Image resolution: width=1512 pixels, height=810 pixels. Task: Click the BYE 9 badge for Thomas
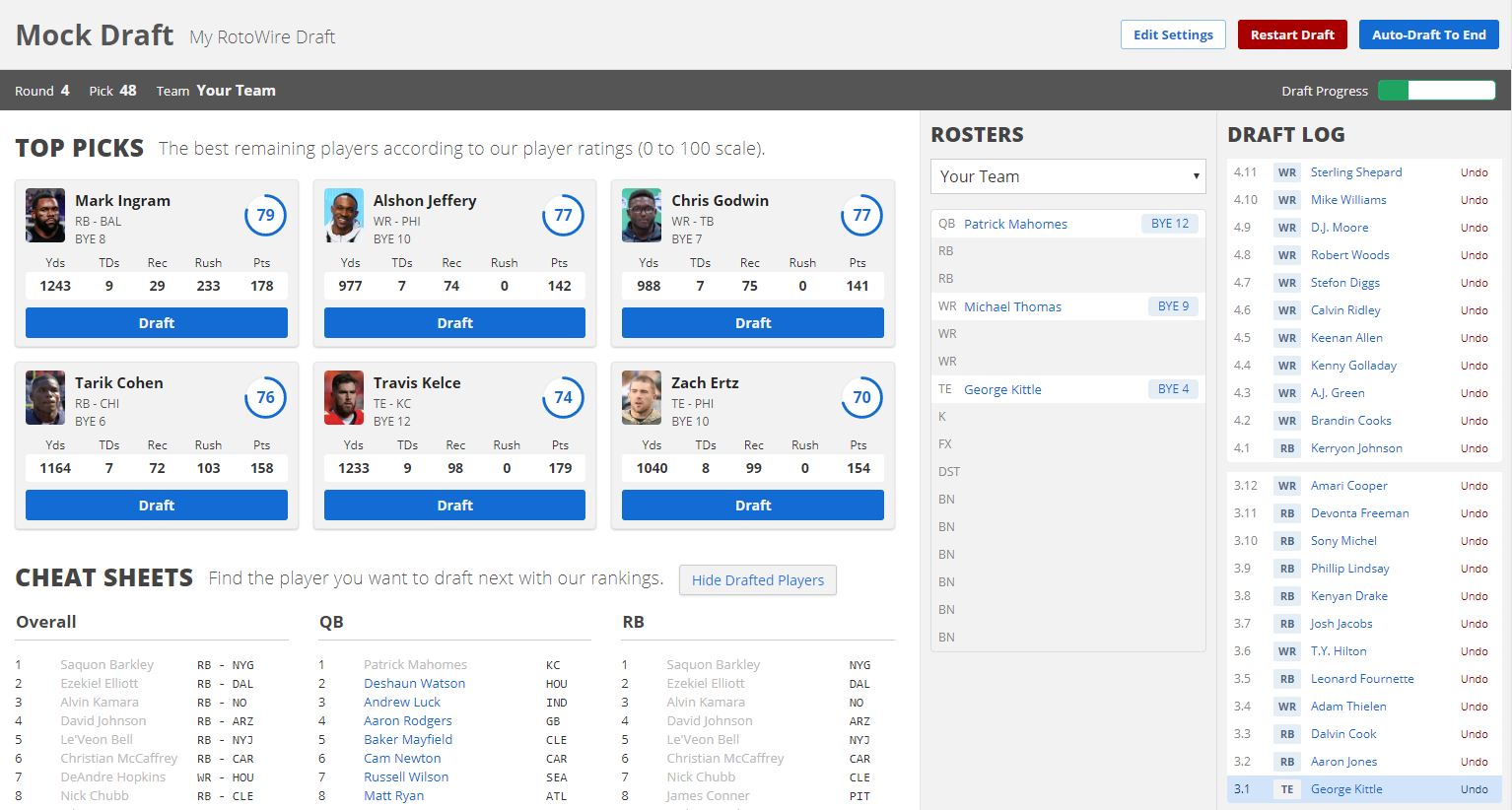coord(1173,306)
